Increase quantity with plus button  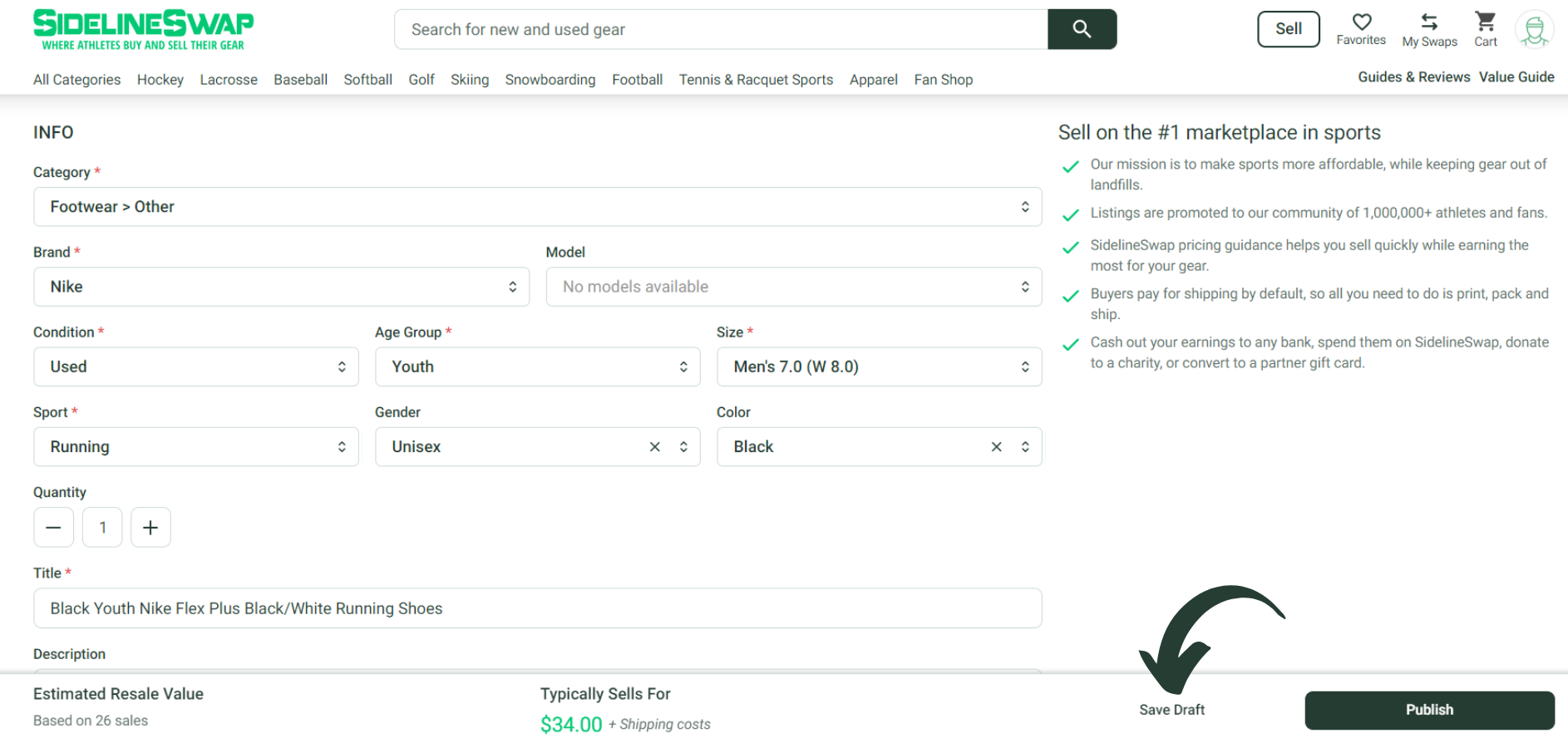[150, 528]
